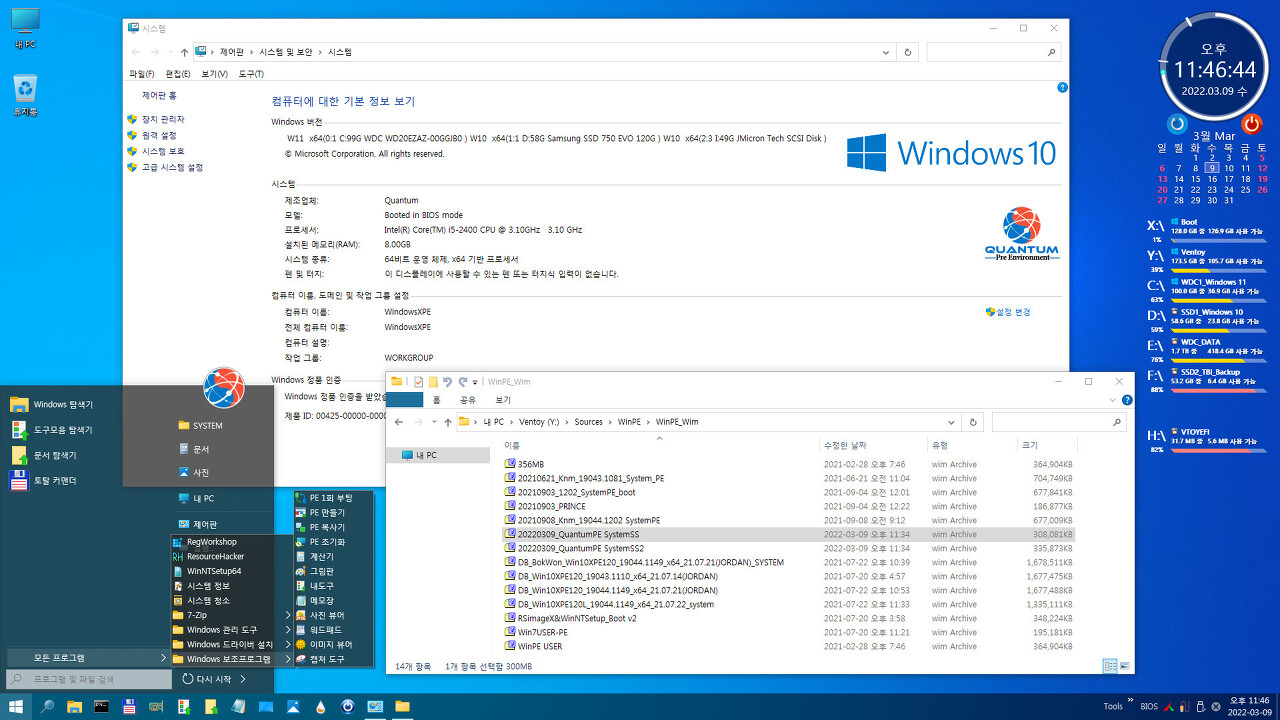Image resolution: width=1280 pixels, height=720 pixels.
Task: Switch to the 공유 ribbon tab
Action: click(468, 399)
